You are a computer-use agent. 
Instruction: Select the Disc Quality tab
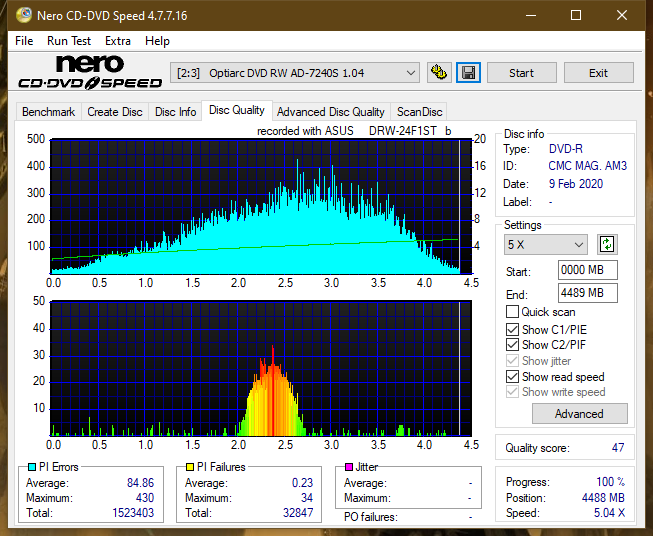237,110
